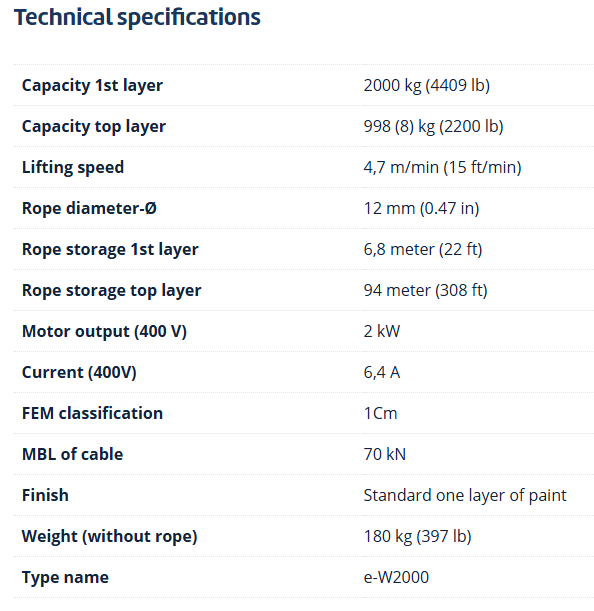Click the 12 mm (0.47 in) value
This screenshot has height=611, width=594.
pos(421,208)
